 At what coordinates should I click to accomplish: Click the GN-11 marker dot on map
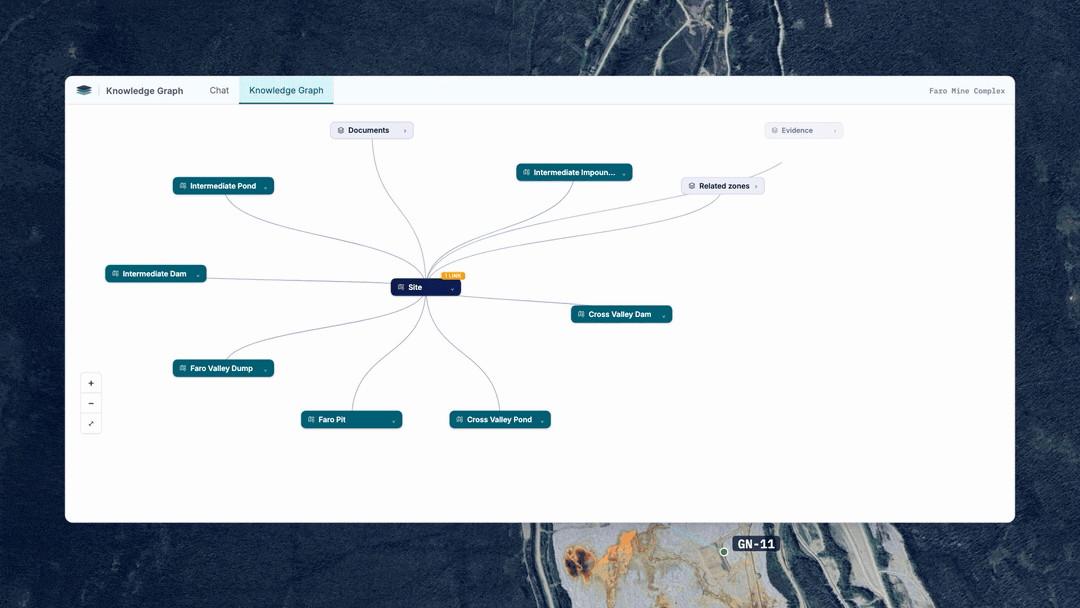[724, 552]
